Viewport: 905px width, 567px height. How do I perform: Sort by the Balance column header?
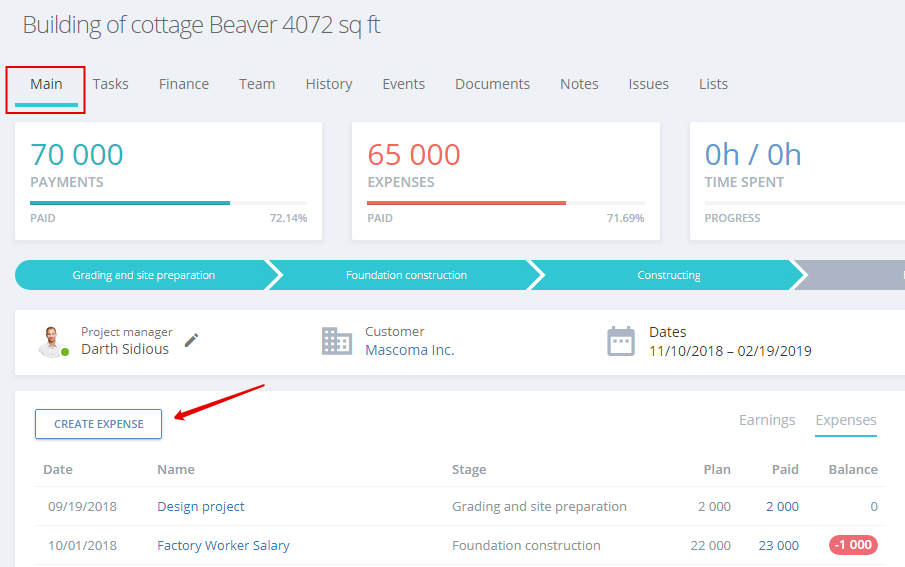tap(853, 469)
